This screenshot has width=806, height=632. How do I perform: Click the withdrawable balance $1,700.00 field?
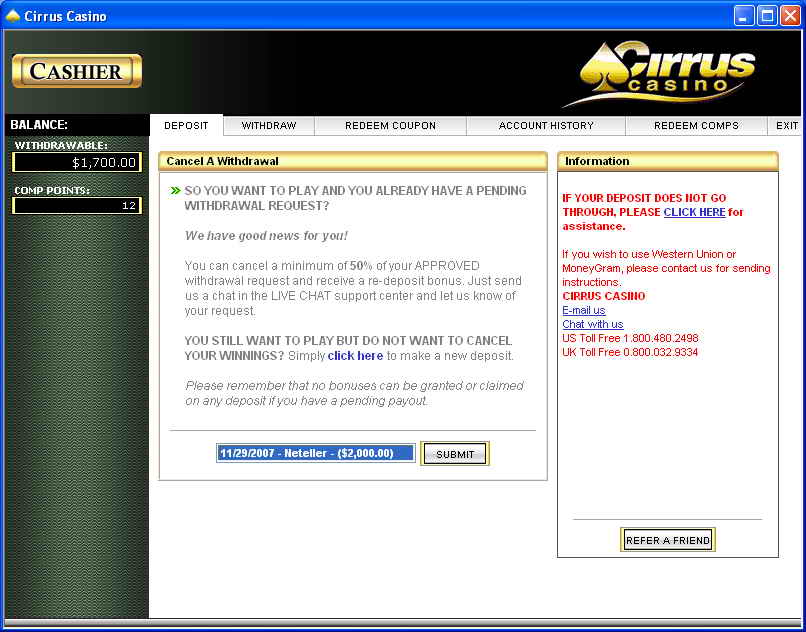[x=77, y=162]
